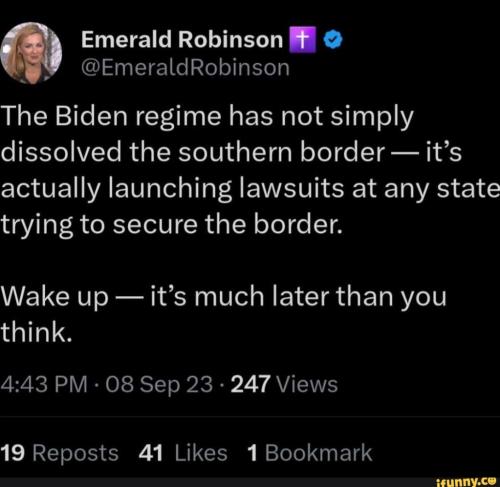Click the word 'think.' ending the tweet

36,332
